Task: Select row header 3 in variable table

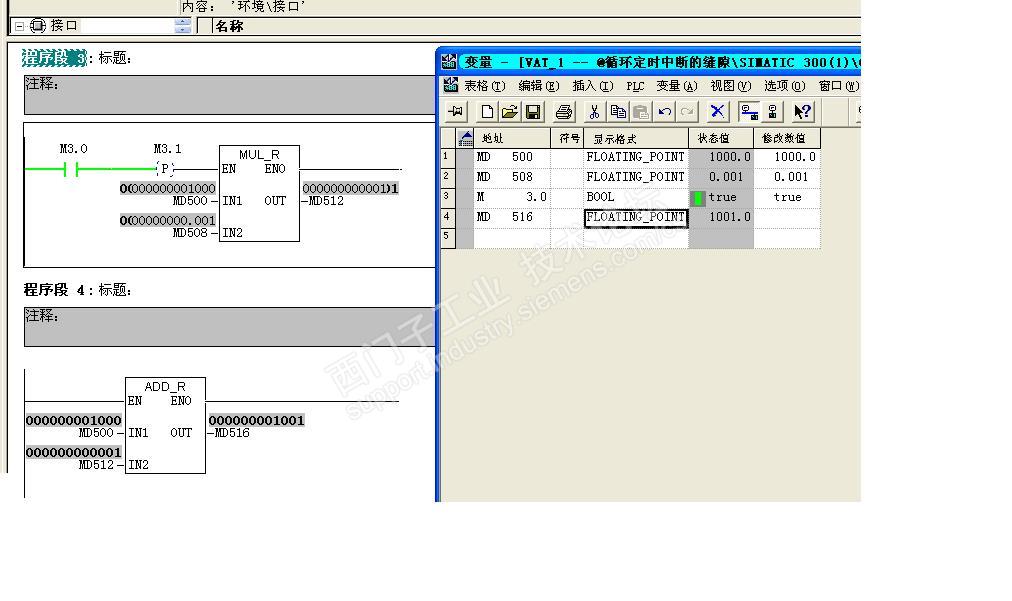Action: [x=448, y=198]
